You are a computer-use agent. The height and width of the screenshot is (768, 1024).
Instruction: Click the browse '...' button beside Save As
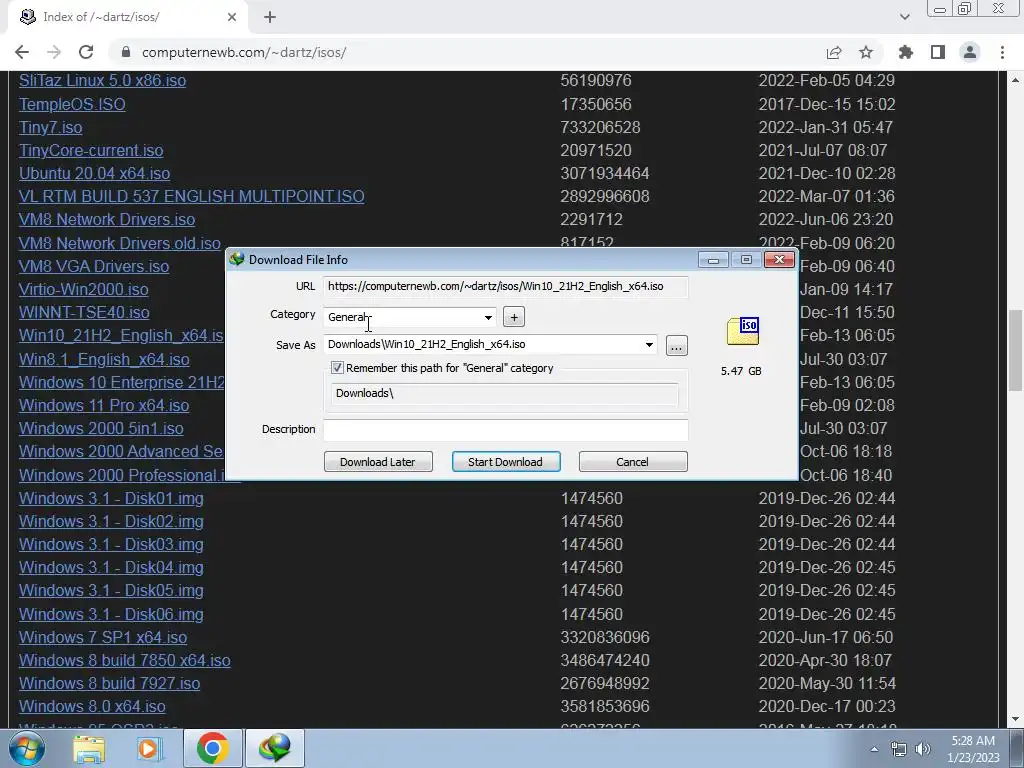(677, 345)
